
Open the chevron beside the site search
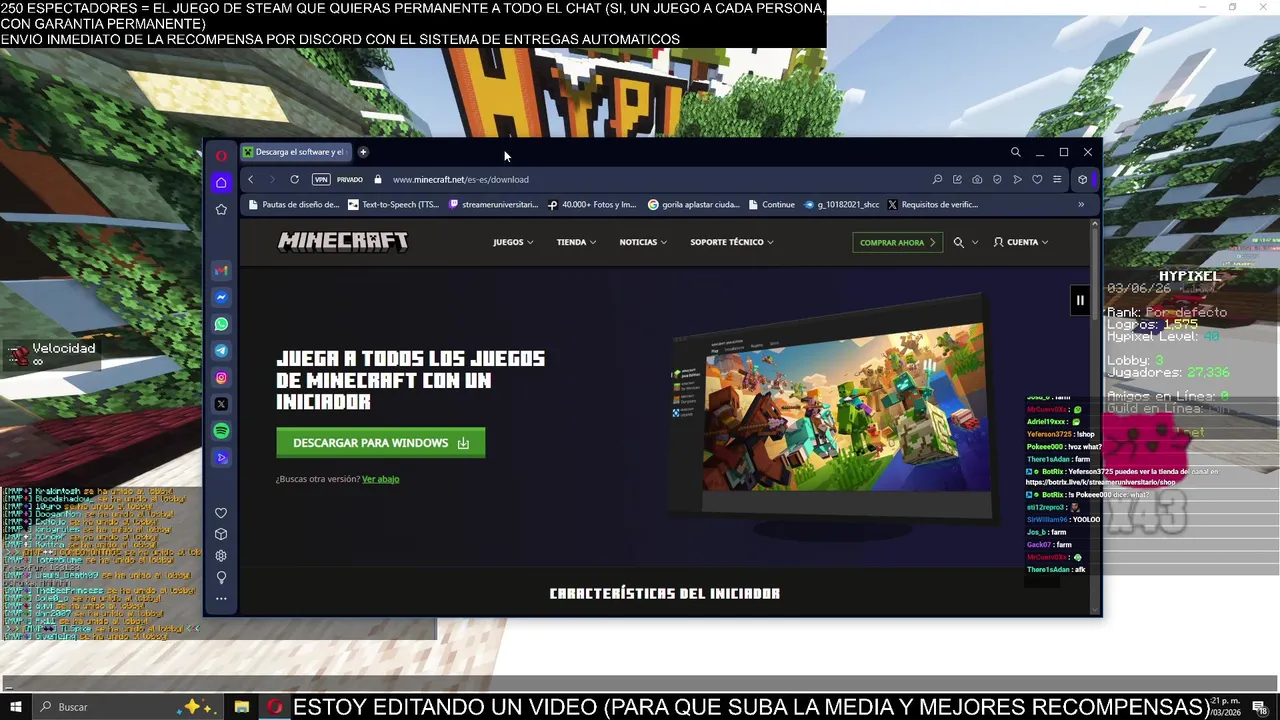(x=975, y=242)
